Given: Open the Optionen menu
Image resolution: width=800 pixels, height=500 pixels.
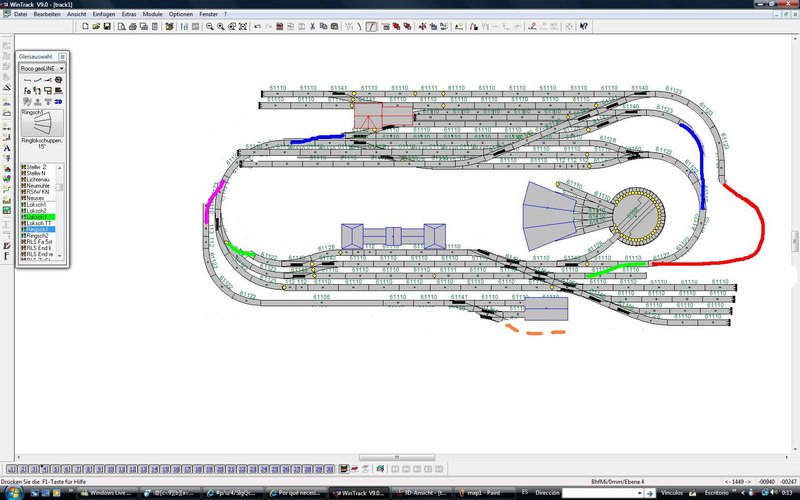Looking at the screenshot, I should click(181, 14).
